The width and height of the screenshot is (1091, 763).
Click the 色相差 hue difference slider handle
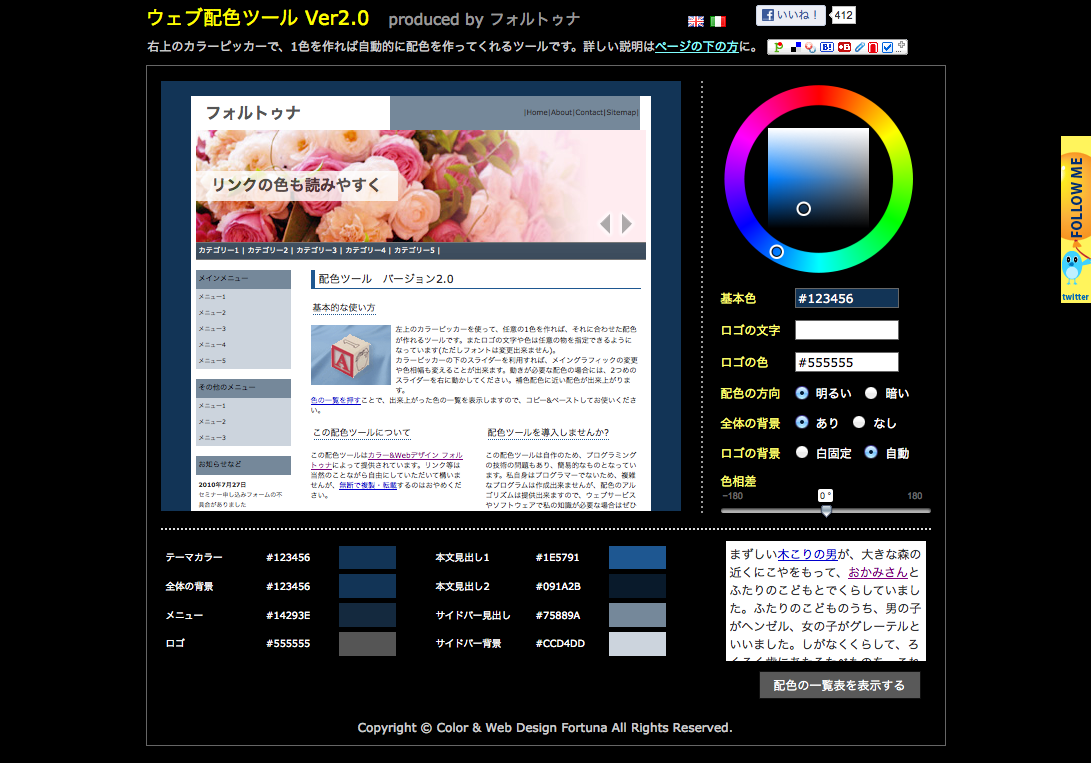coord(826,510)
